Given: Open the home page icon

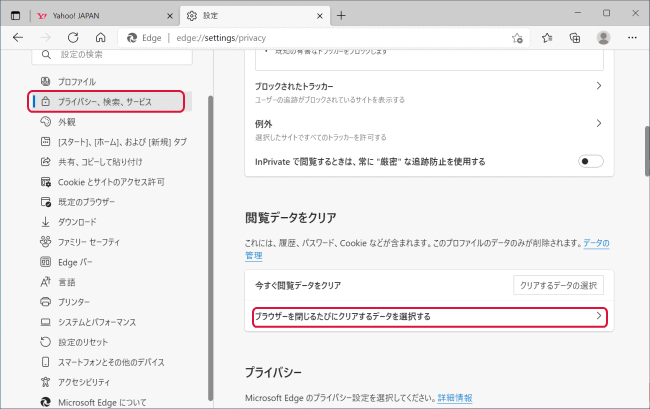Looking at the screenshot, I should pyautogui.click(x=100, y=38).
